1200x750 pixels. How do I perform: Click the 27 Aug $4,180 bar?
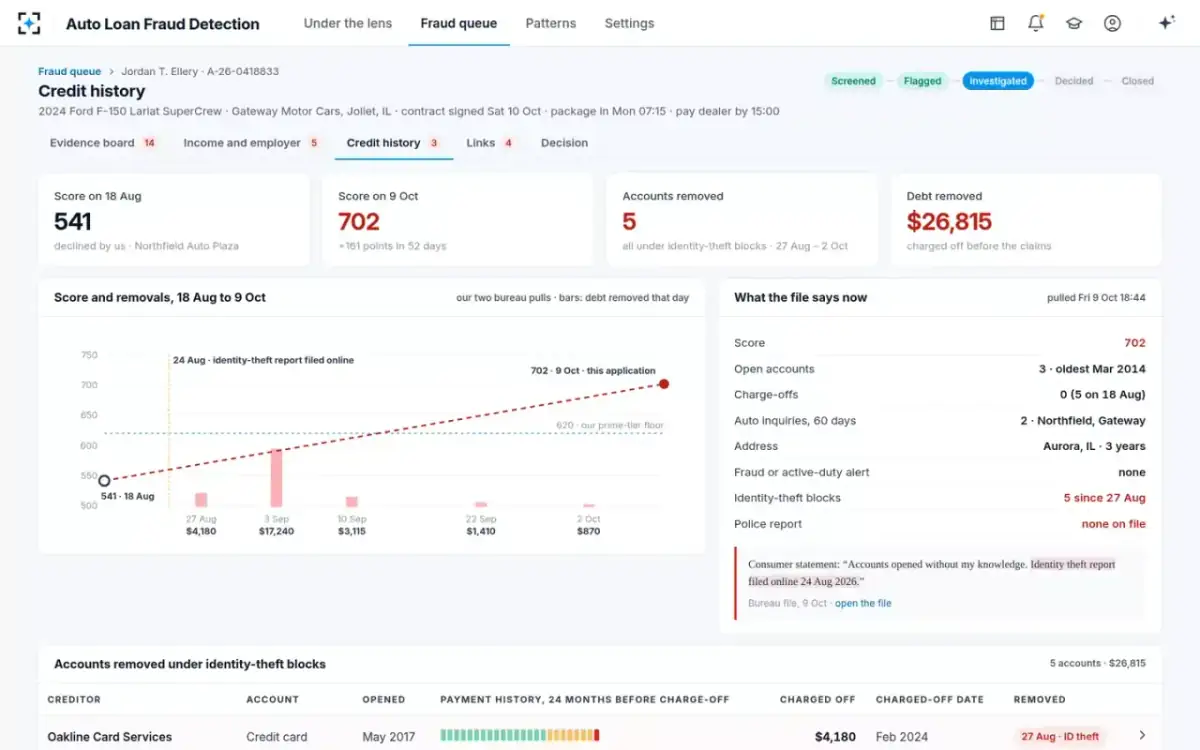[201, 500]
